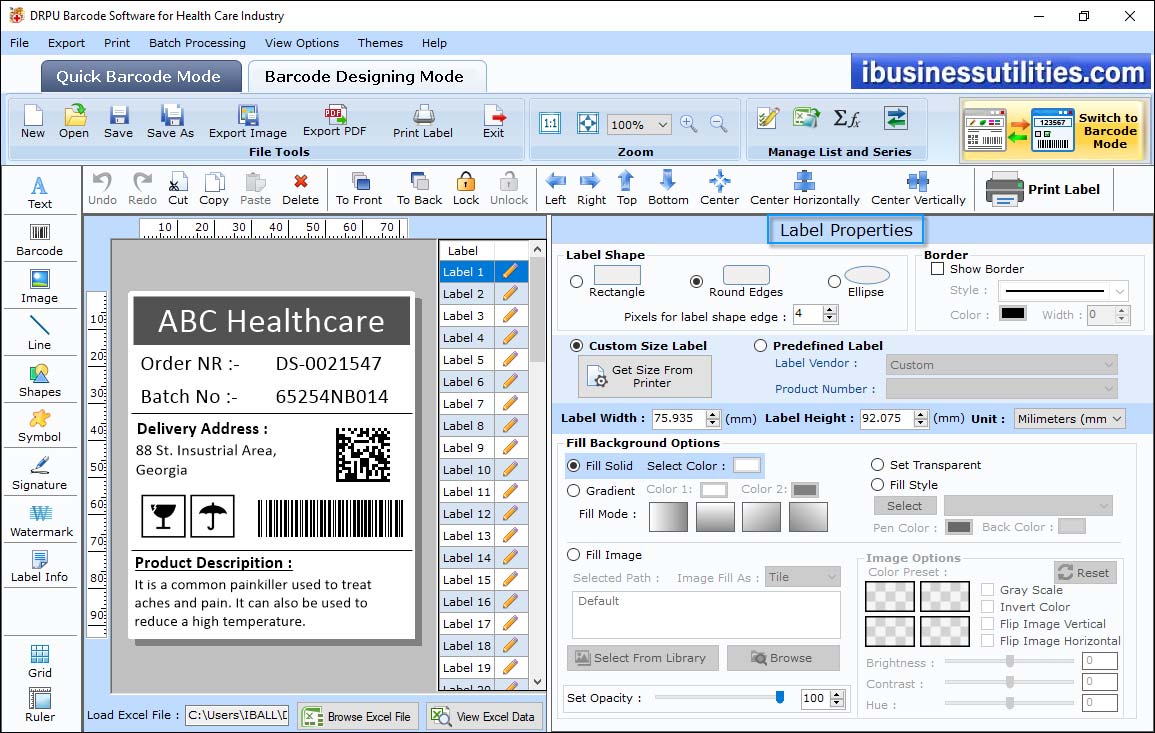Image resolution: width=1155 pixels, height=733 pixels.
Task: Set zoom to 1:1 actual size
Action: 550,124
